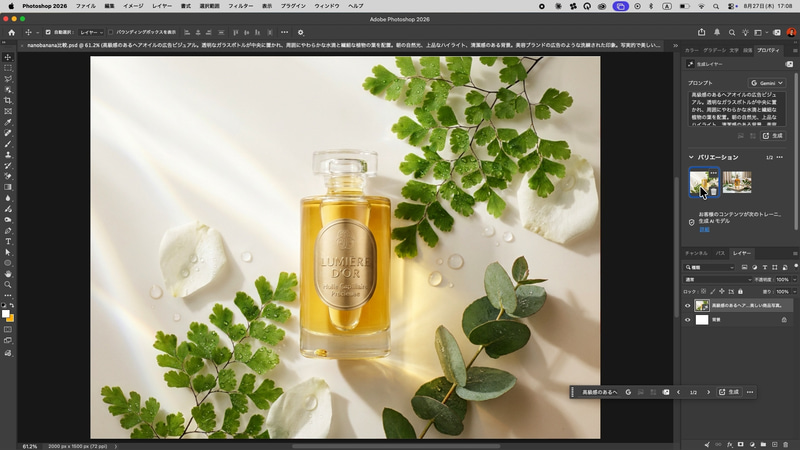Click 生成 button in contextual task bar
Viewport: 800px width, 450px height.
[x=729, y=392]
